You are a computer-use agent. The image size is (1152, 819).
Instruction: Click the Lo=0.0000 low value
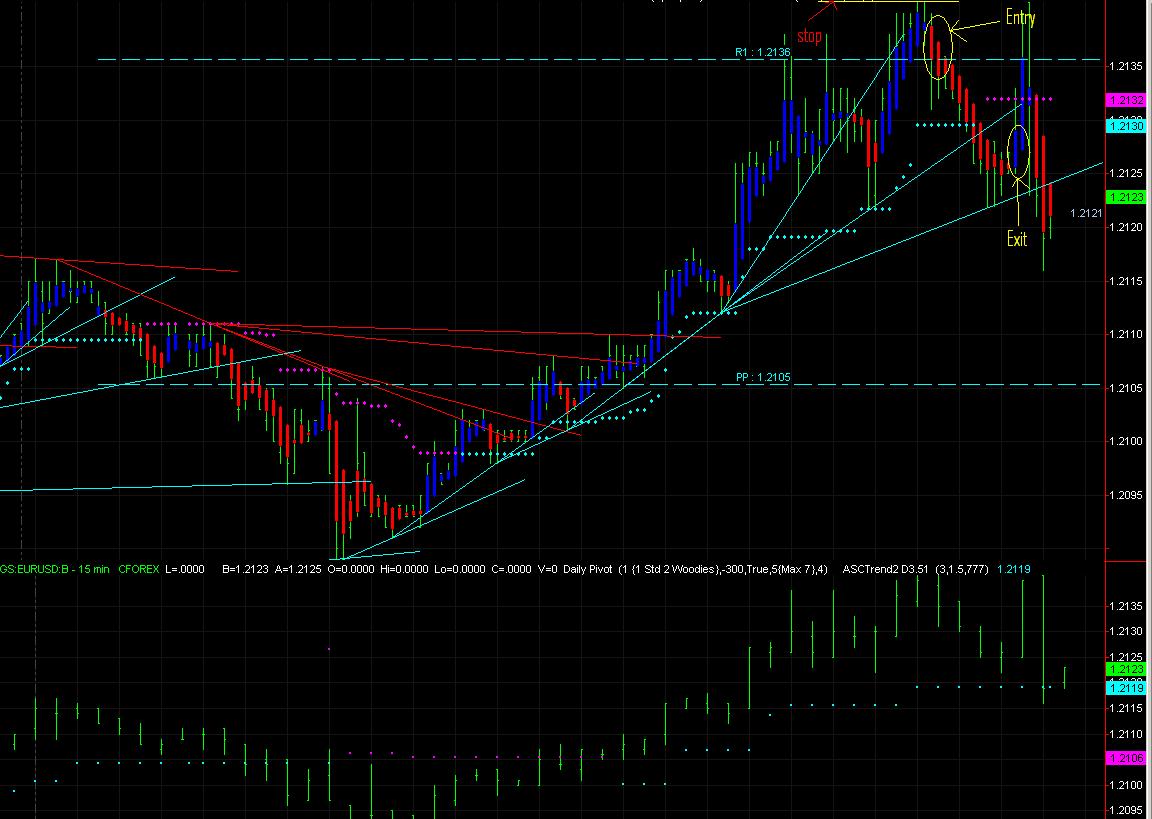pos(459,569)
